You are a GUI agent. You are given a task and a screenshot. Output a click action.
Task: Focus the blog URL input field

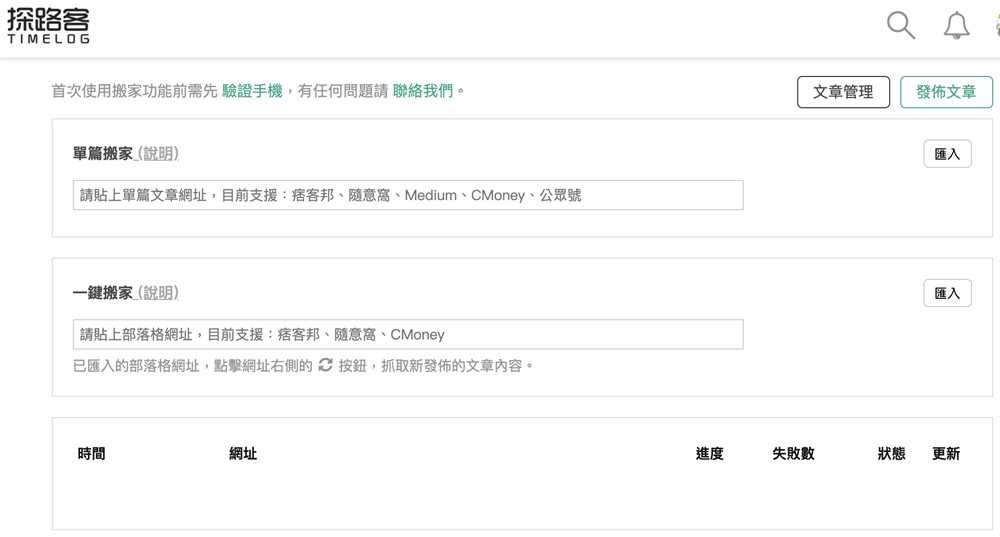pyautogui.click(x=408, y=334)
